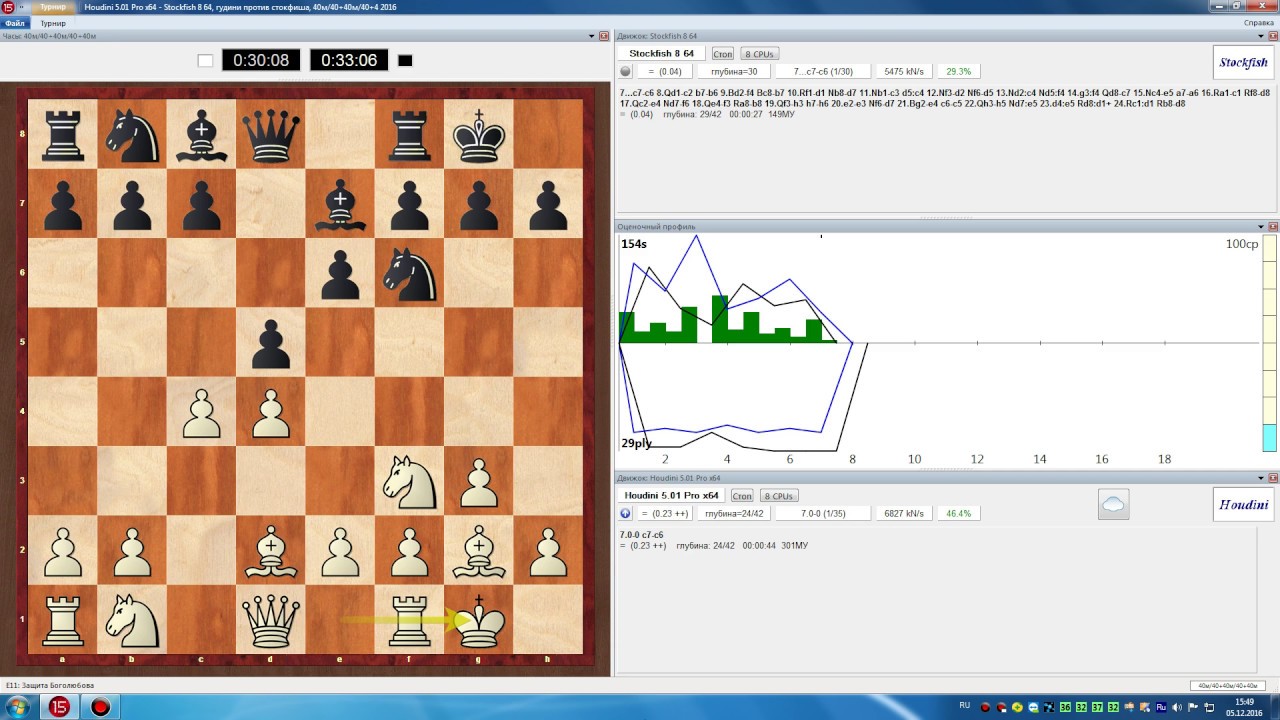Click Stockfish current move 7...c7-c6 (1/30)
The width and height of the screenshot is (1280, 720).
[x=823, y=71]
